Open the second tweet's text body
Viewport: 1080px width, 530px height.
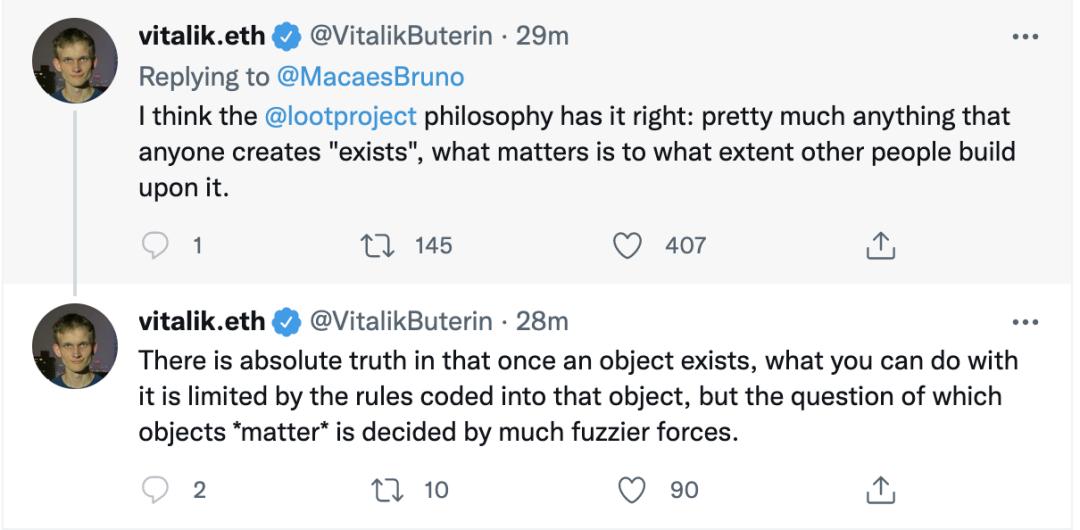pos(570,397)
